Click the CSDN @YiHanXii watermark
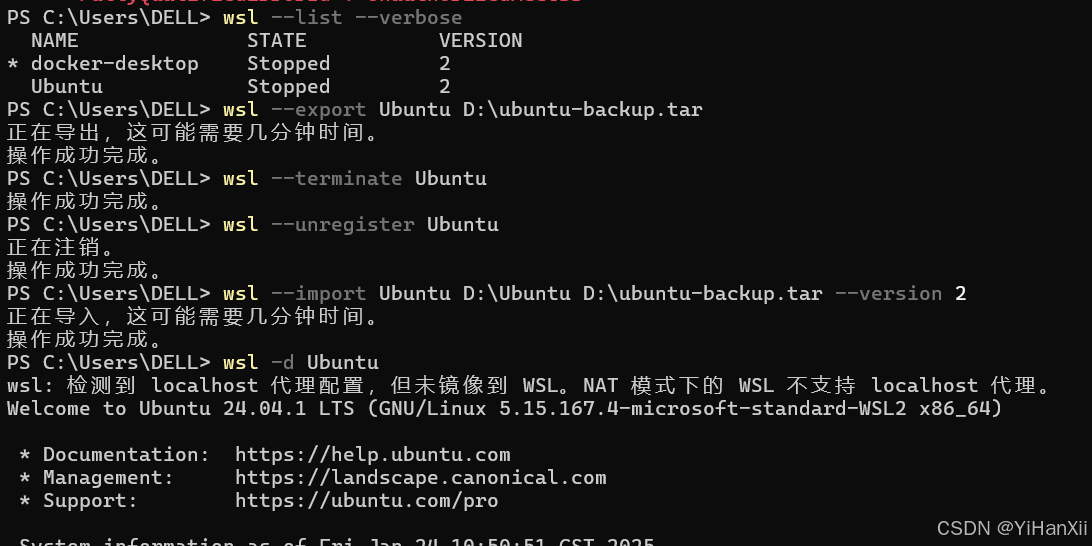Viewport: 1092px width, 546px height. click(x=1012, y=528)
